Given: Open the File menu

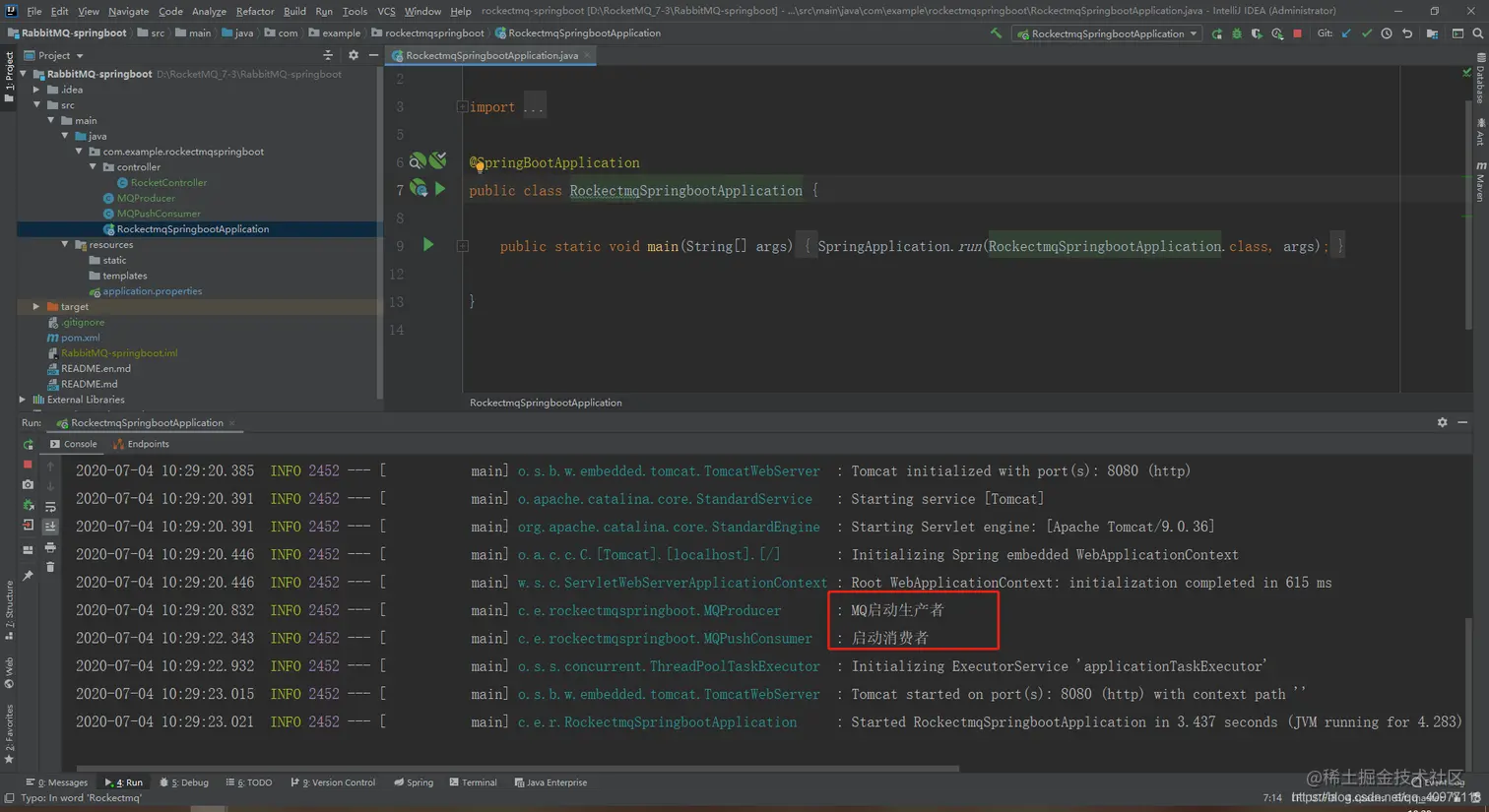Looking at the screenshot, I should click(34, 11).
